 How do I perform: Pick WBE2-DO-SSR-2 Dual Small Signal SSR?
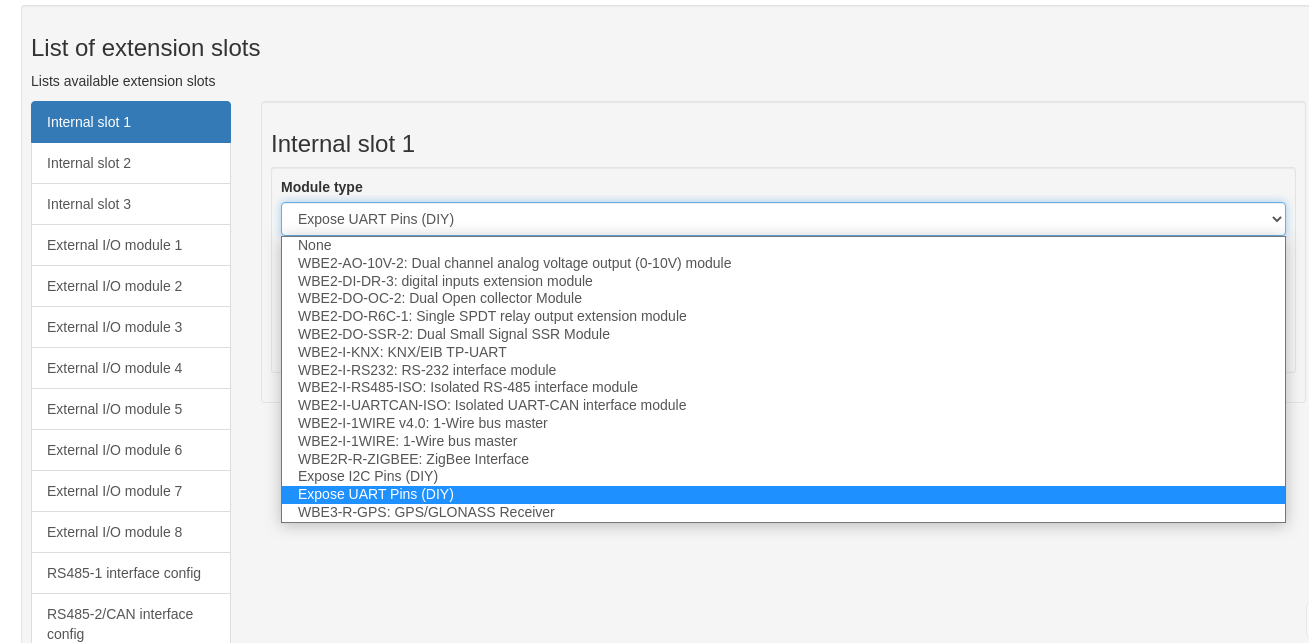[x=783, y=334]
